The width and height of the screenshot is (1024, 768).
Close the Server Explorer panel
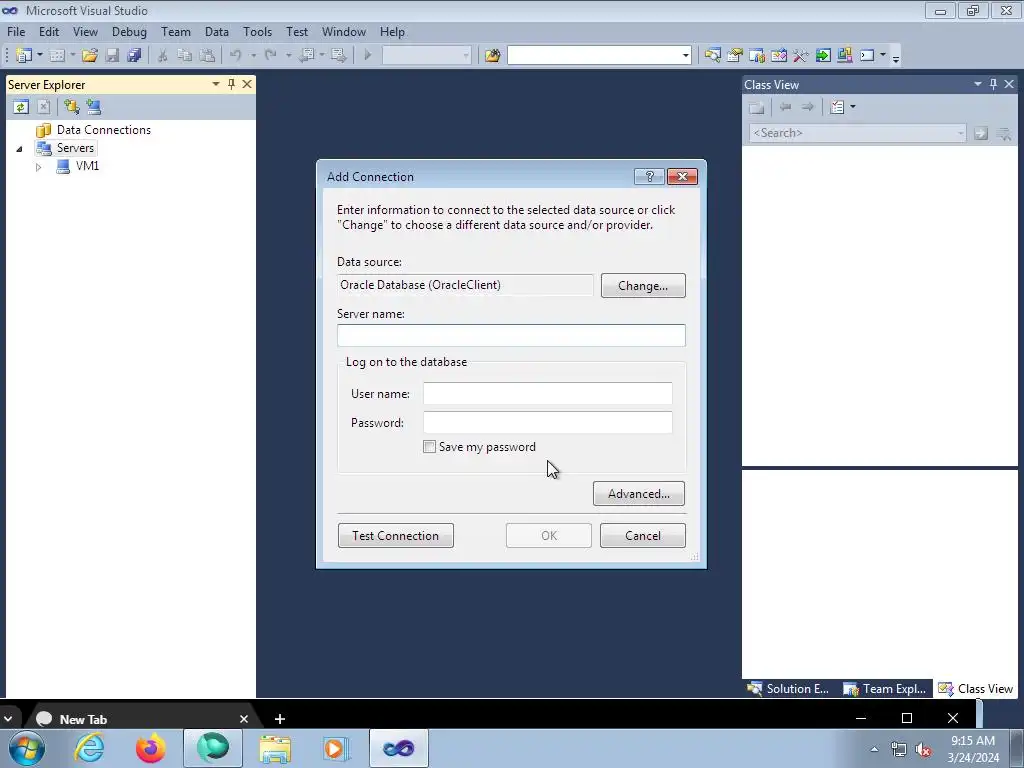click(x=247, y=84)
